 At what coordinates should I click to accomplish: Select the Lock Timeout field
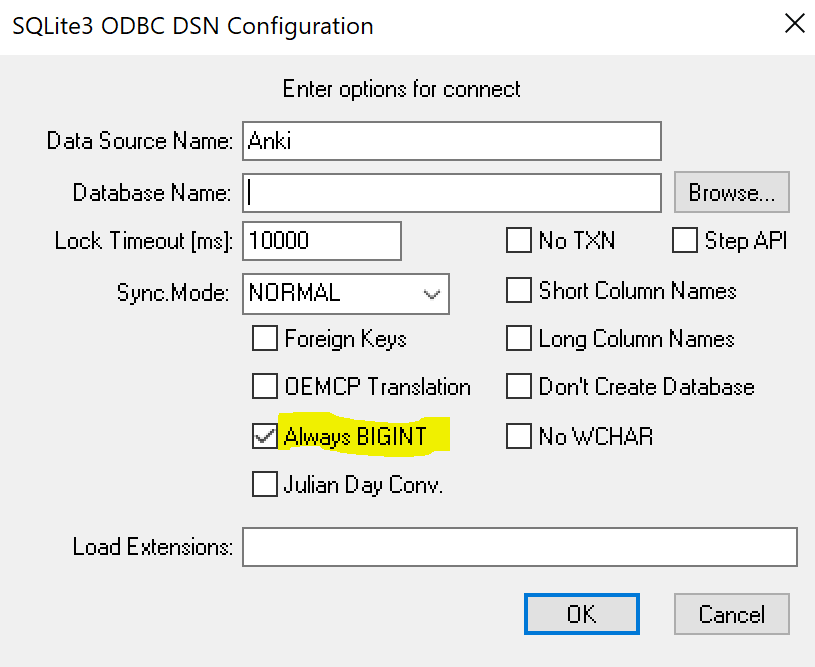[322, 241]
